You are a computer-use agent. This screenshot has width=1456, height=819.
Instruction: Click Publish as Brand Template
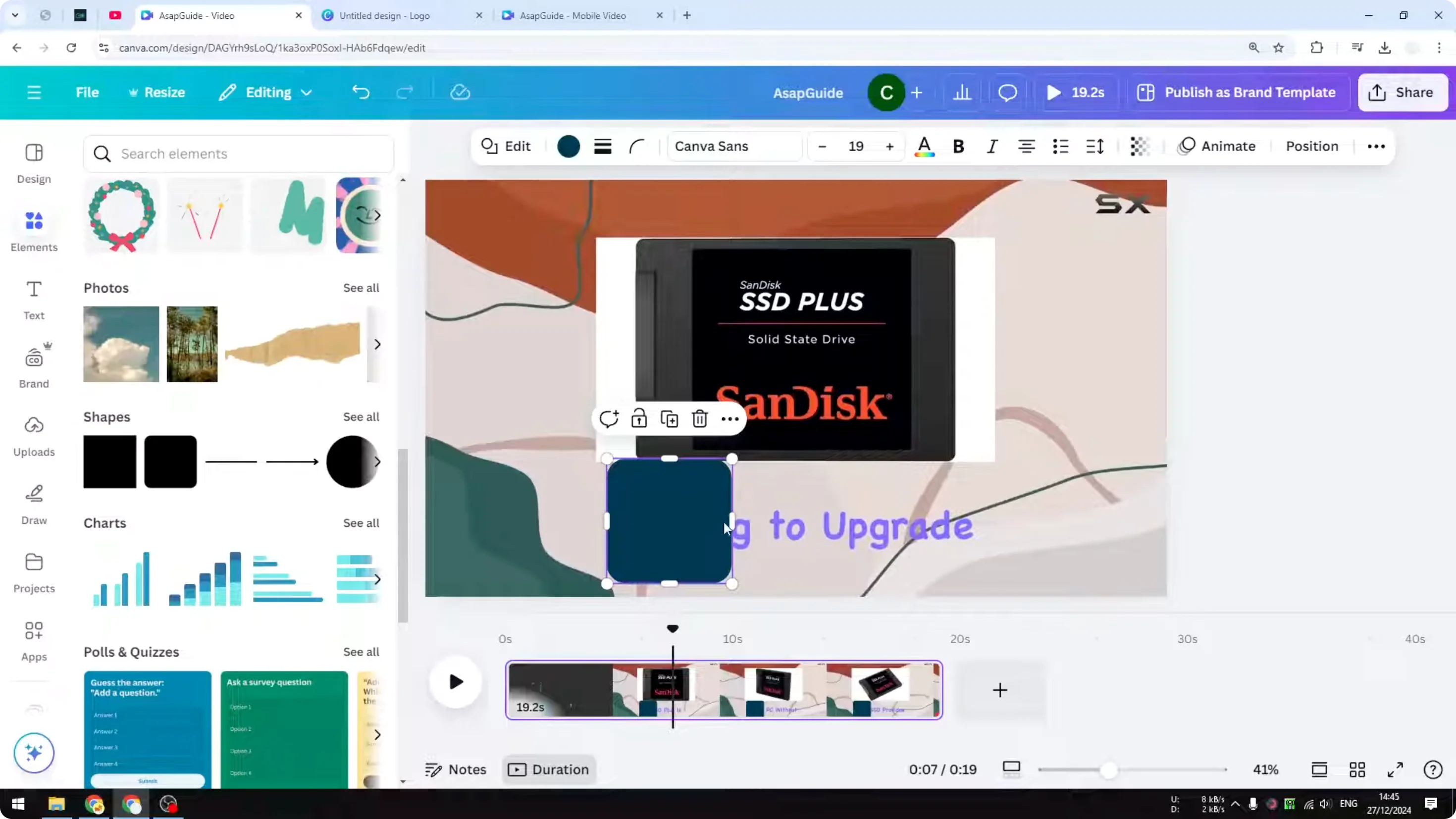point(1237,92)
